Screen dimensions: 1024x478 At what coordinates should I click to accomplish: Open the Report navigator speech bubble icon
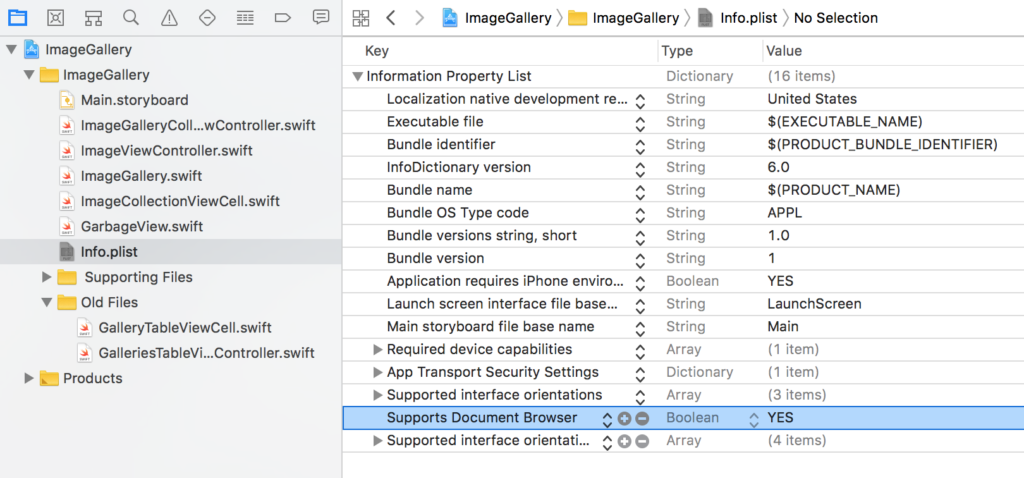pyautogui.click(x=321, y=18)
